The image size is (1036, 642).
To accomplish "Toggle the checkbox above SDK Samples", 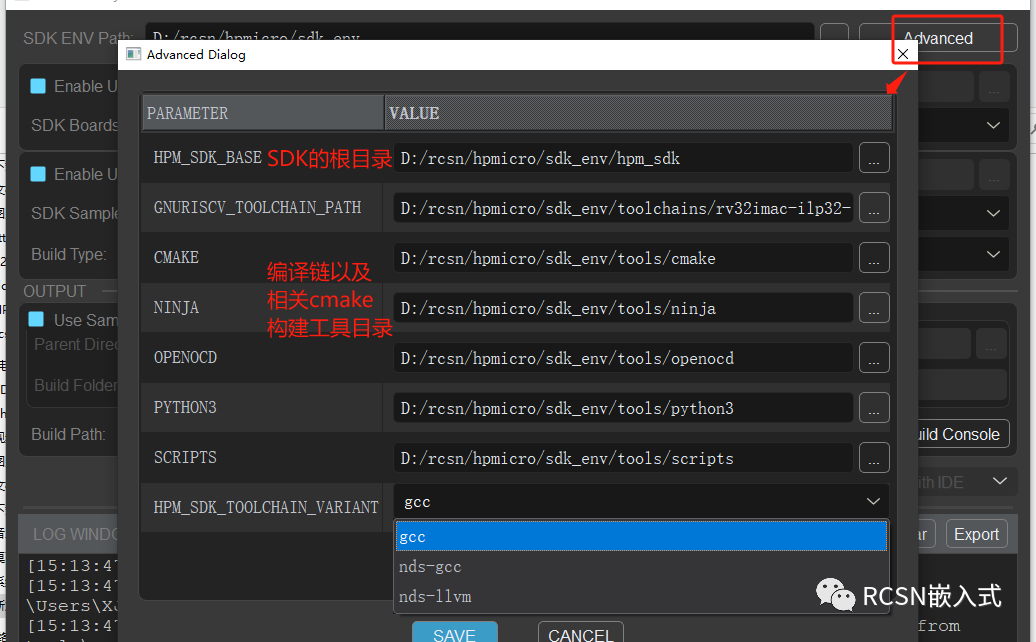I will click(38, 174).
